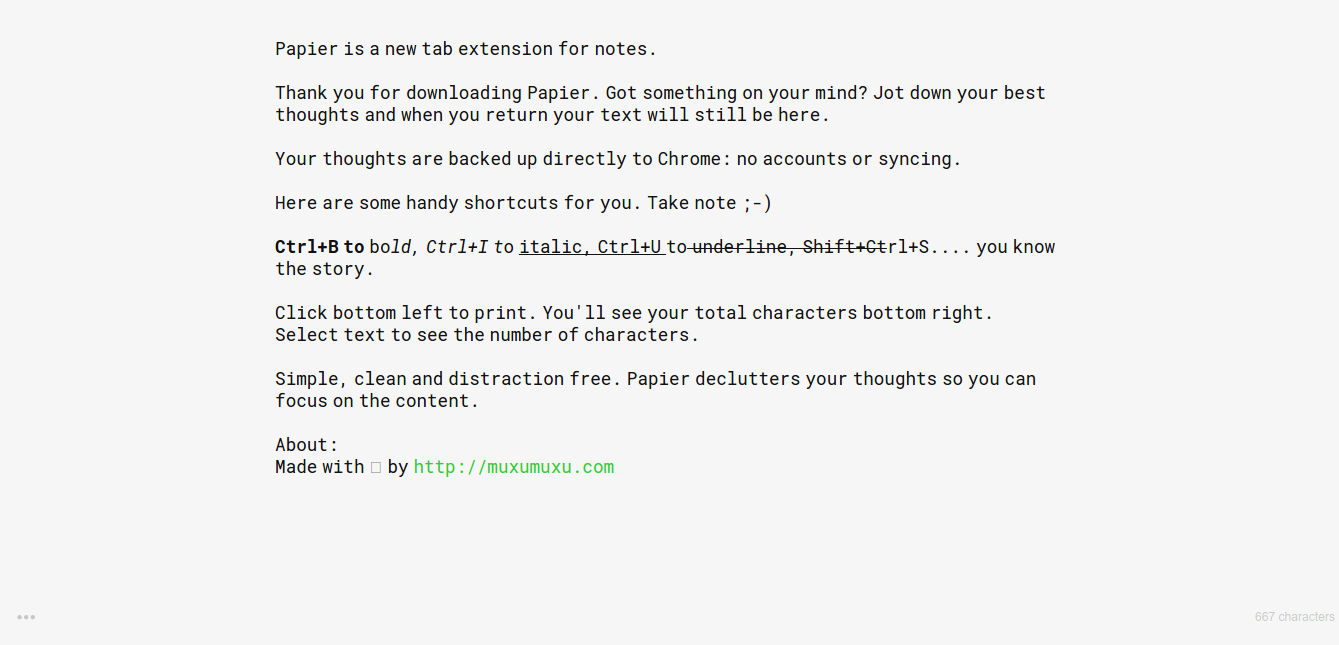This screenshot has height=645, width=1339.
Task: Place cursor at 'focus on the content.' line
Action: click(x=377, y=401)
